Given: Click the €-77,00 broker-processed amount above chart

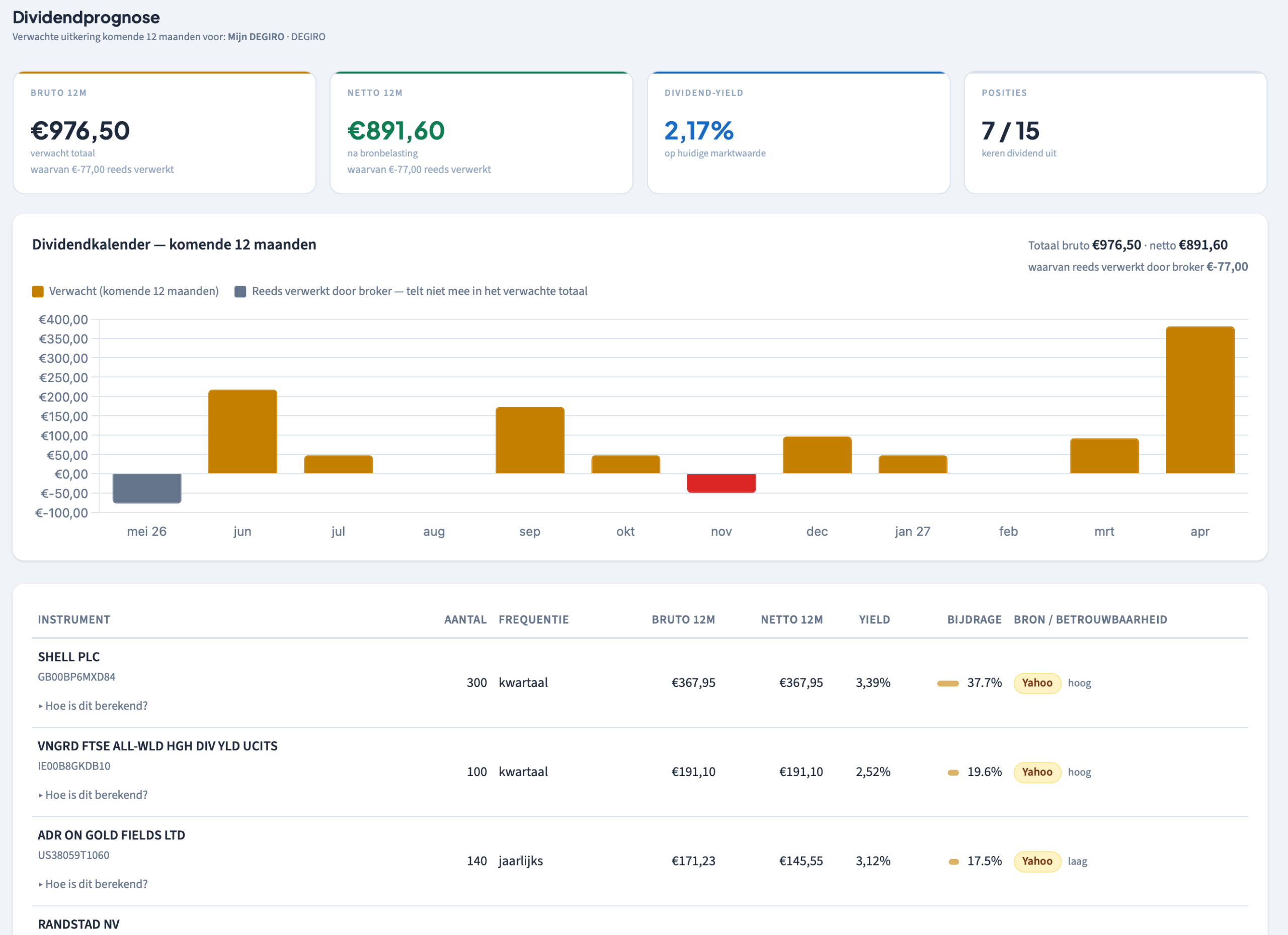Looking at the screenshot, I should tap(1227, 267).
